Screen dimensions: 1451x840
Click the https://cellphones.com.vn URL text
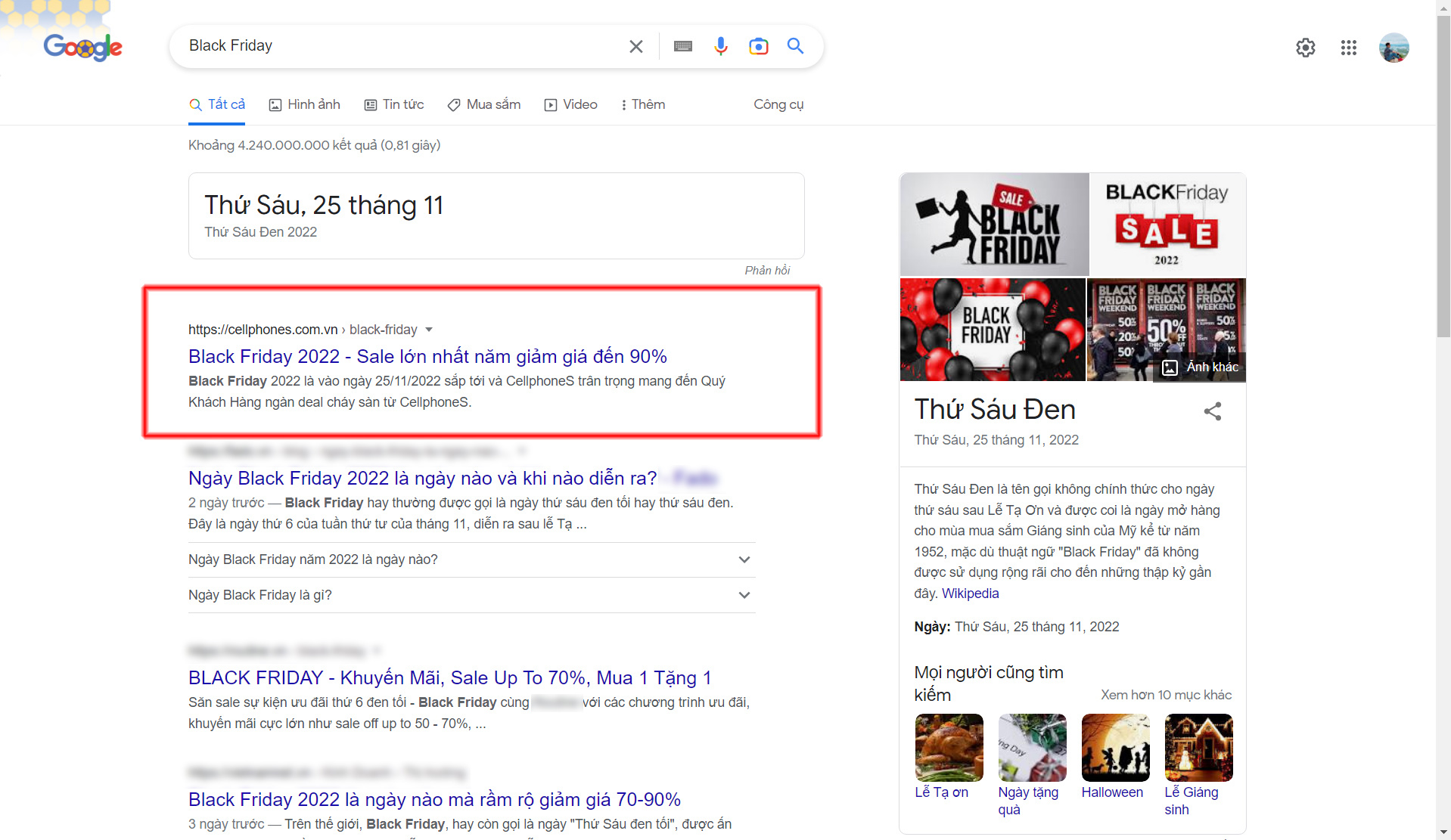click(x=263, y=330)
